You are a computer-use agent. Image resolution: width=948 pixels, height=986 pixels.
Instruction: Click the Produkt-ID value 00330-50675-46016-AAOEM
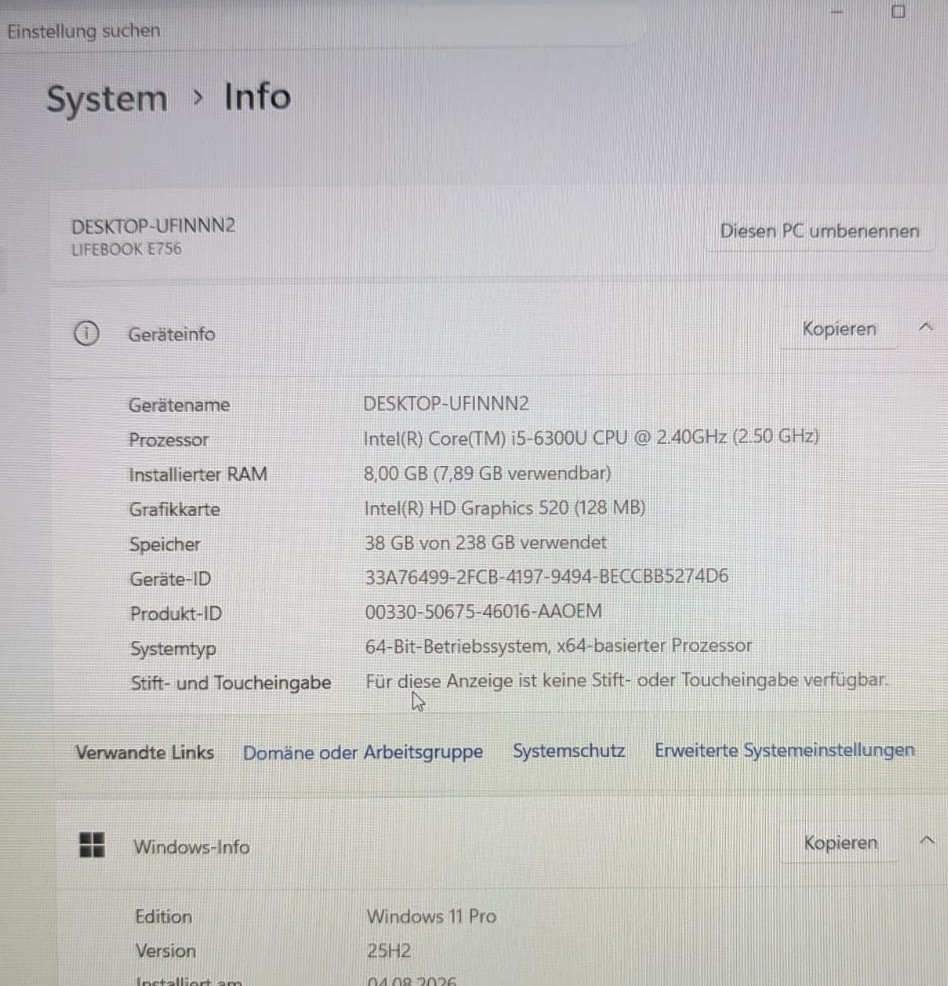click(483, 611)
